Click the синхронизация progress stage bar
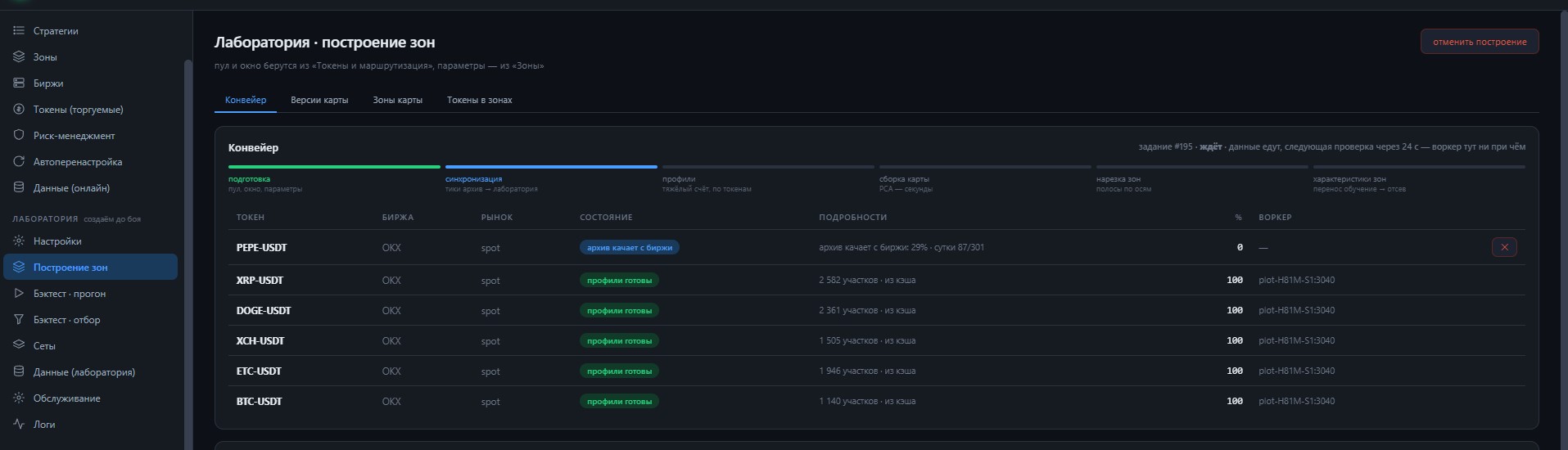This screenshot has height=450, width=1568. (551, 167)
